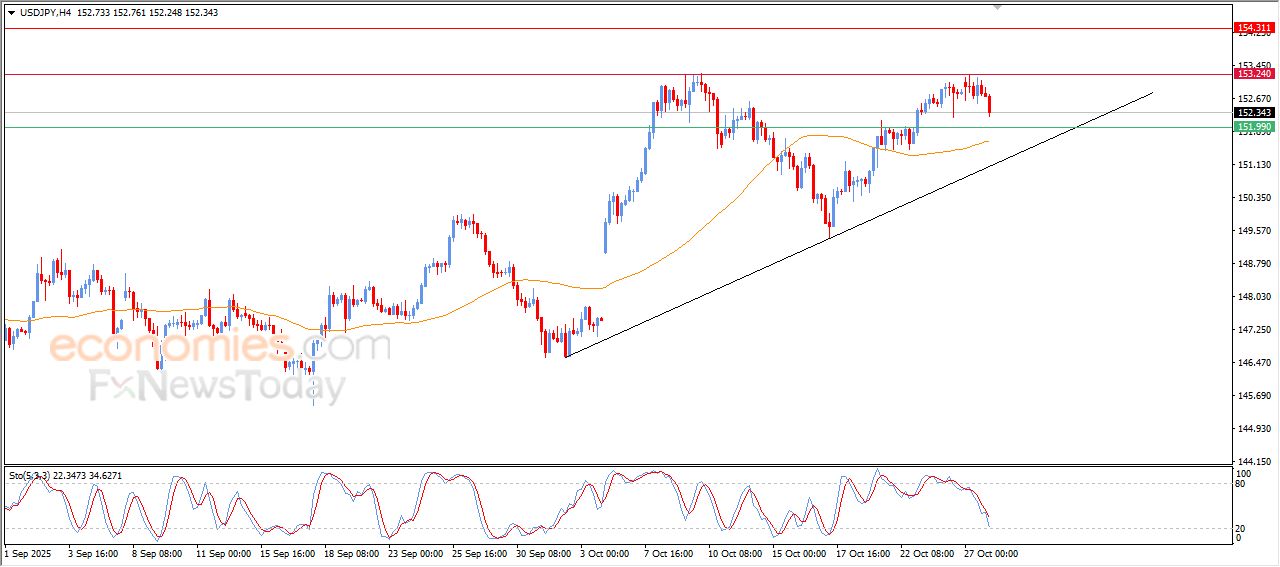
Task: Click the economies.com watermark logo
Action: click(x=218, y=347)
